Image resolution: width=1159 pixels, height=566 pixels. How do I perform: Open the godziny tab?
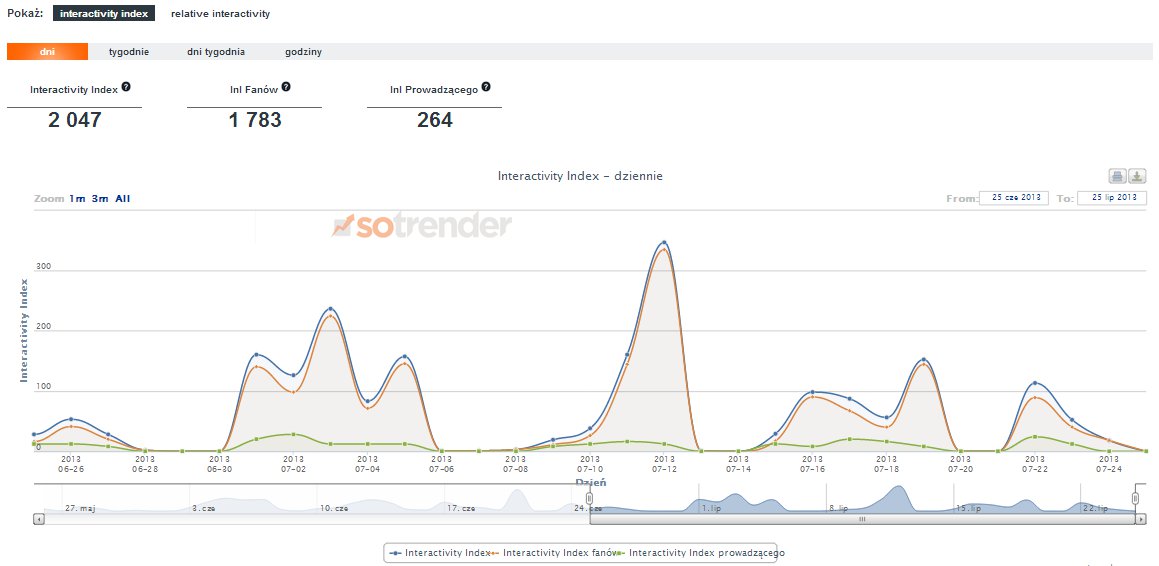[x=303, y=52]
